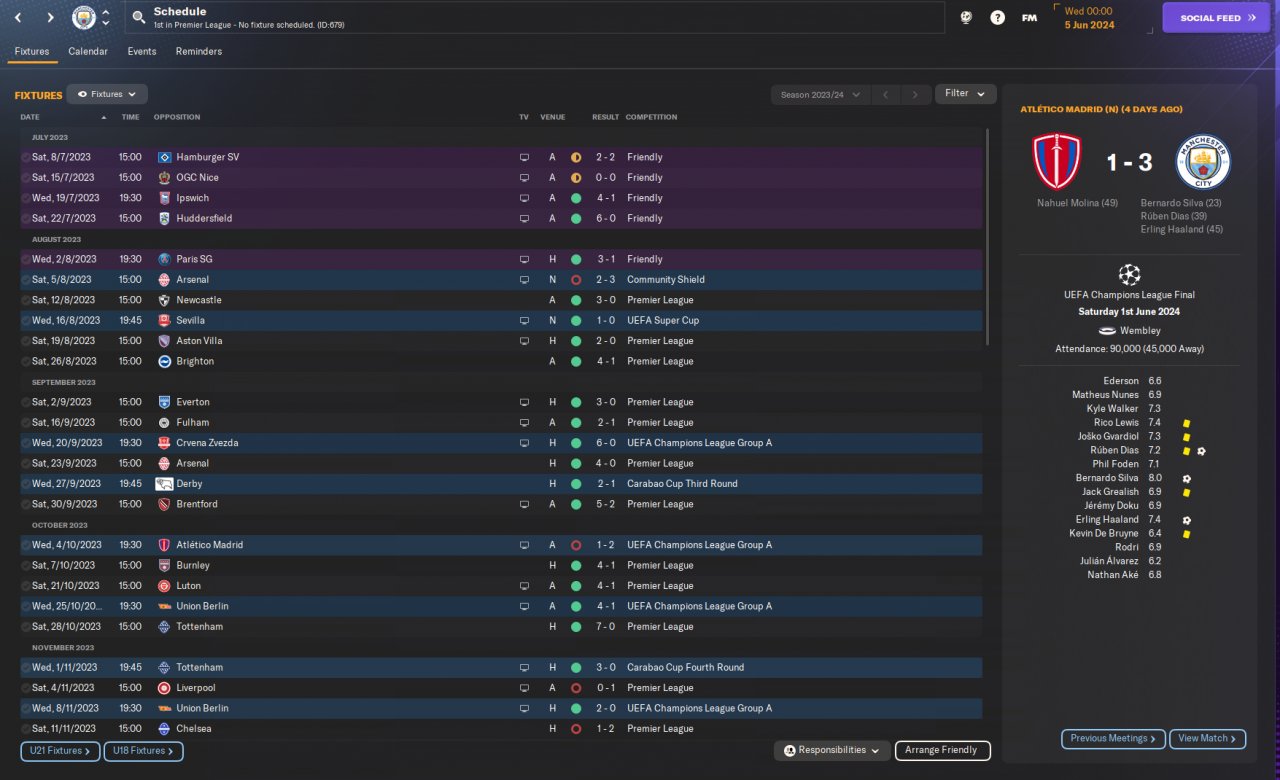Screen dimensions: 1280x780
Task: Open the Social Feed
Action: pos(1216,18)
